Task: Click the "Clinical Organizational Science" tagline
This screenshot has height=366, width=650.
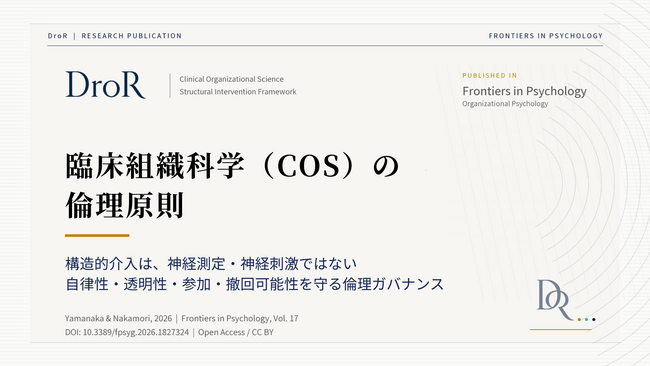Action: pyautogui.click(x=231, y=79)
